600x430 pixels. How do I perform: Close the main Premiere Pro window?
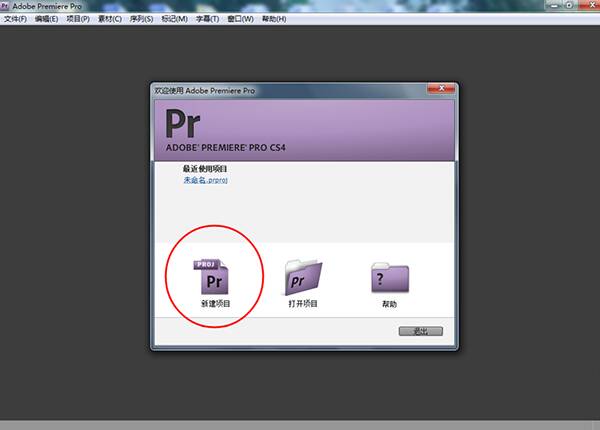click(589, 5)
